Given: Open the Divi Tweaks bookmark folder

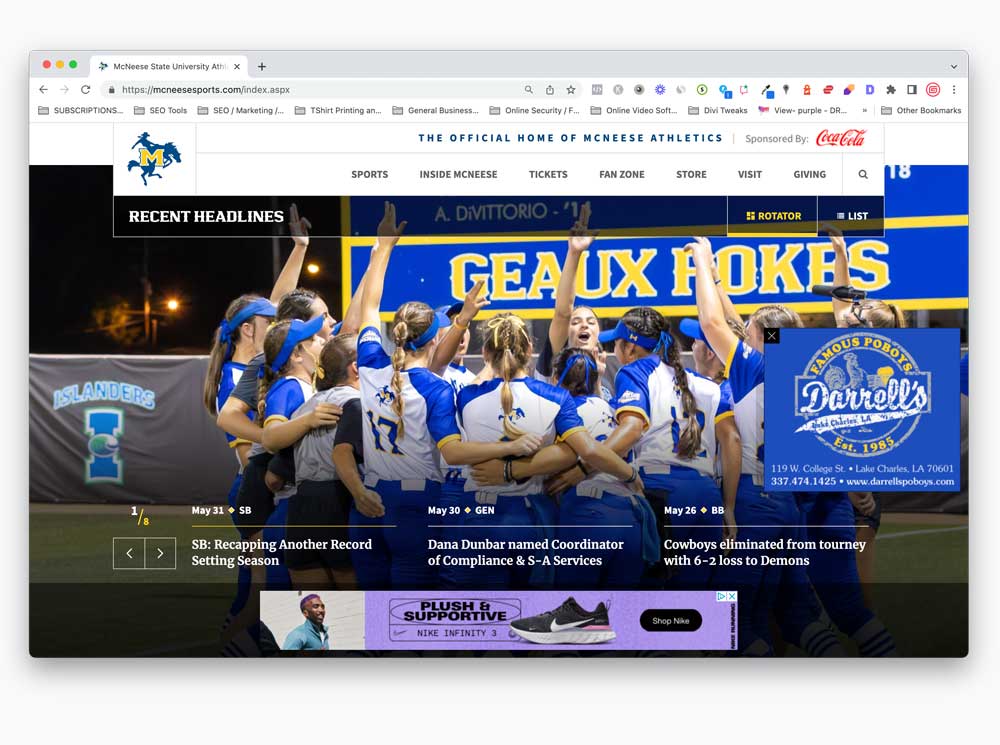Looking at the screenshot, I should 718,110.
